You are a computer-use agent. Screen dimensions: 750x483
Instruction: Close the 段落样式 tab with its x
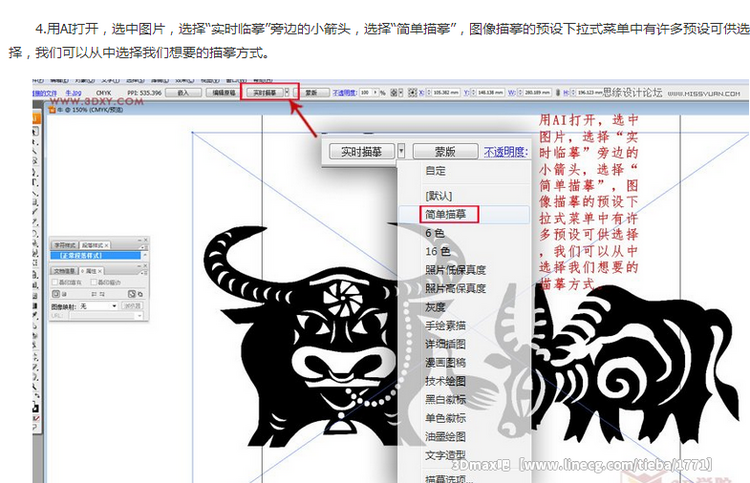[x=107, y=245]
